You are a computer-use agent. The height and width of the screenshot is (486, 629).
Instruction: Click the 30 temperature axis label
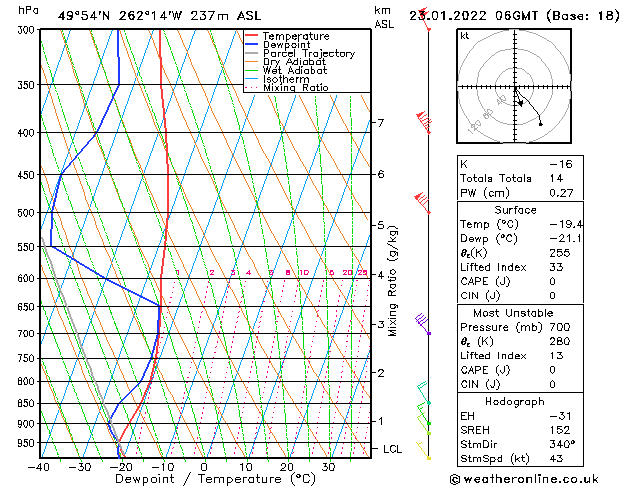point(328,467)
